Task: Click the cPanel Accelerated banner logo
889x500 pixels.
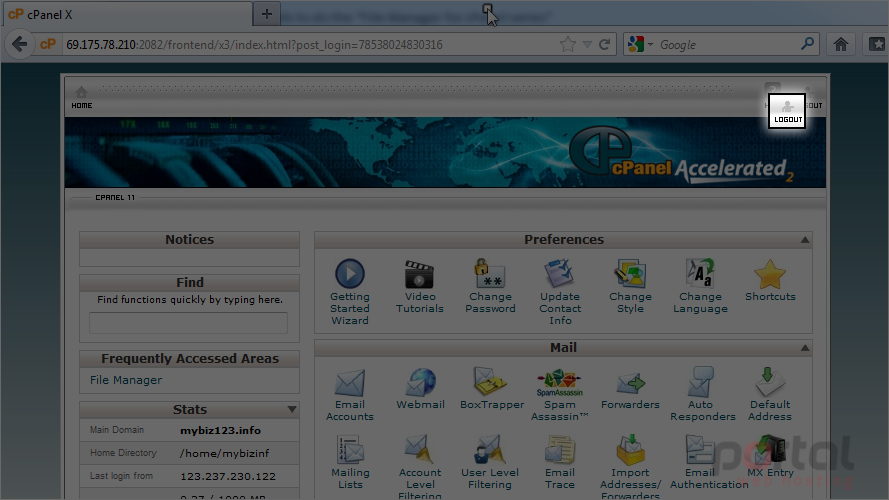Action: tap(680, 155)
